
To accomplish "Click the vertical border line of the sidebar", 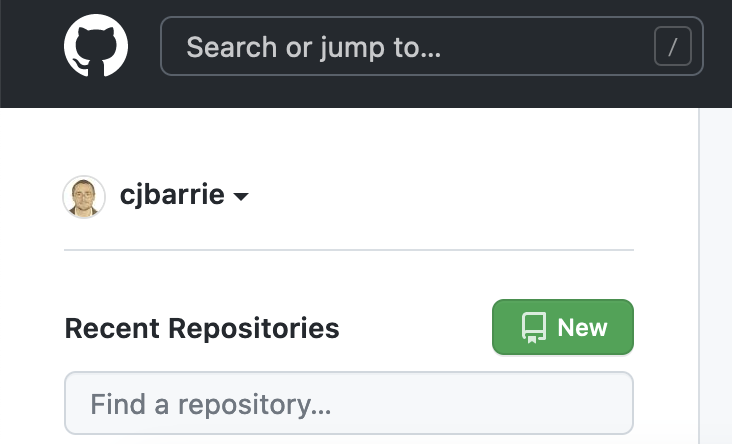I will click(699, 275).
